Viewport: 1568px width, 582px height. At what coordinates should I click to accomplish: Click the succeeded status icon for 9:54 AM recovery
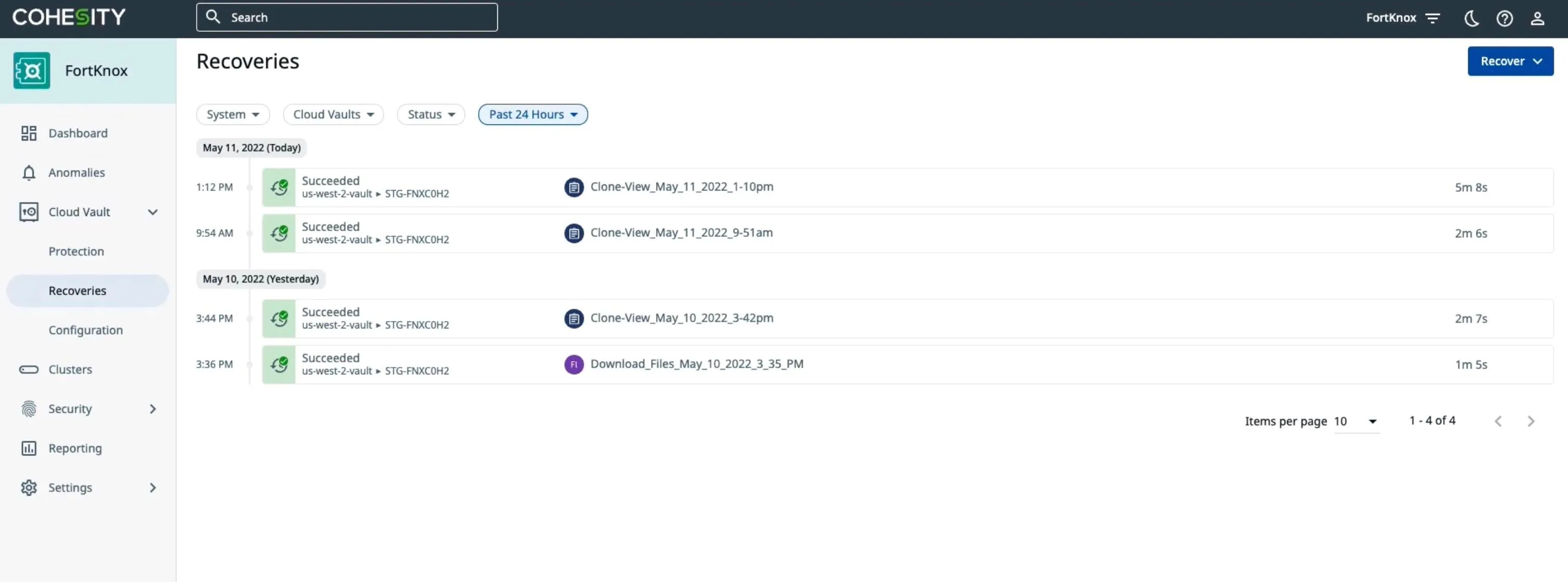pyautogui.click(x=279, y=233)
